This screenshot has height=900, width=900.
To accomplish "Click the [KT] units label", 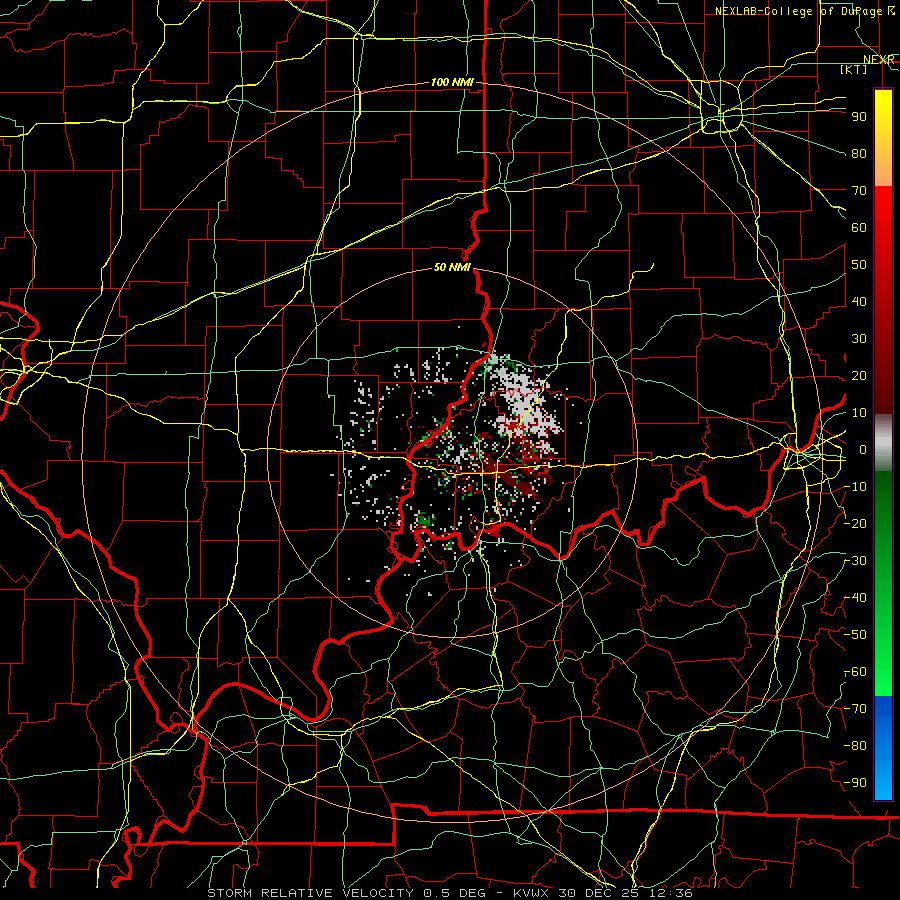I will pyautogui.click(x=854, y=69).
